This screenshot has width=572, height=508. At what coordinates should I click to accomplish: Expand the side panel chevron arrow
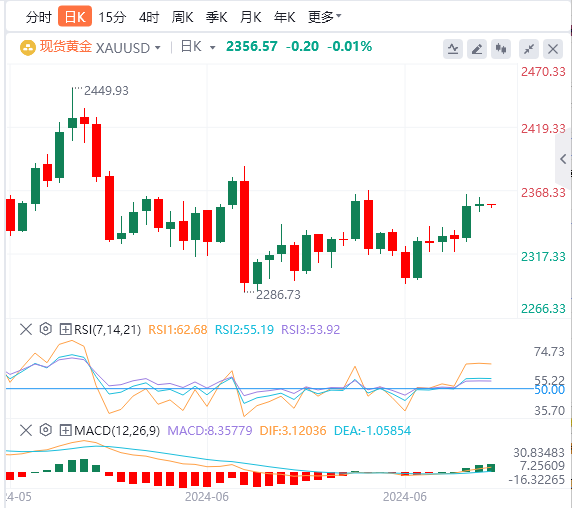pyautogui.click(x=563, y=159)
